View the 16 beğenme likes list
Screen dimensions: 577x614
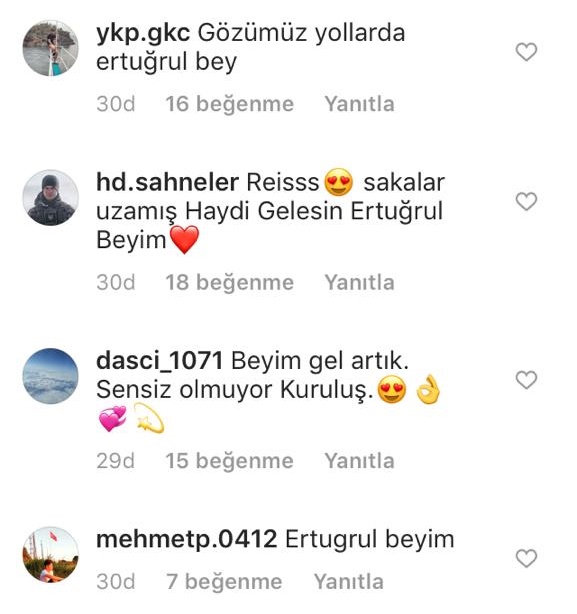point(229,105)
